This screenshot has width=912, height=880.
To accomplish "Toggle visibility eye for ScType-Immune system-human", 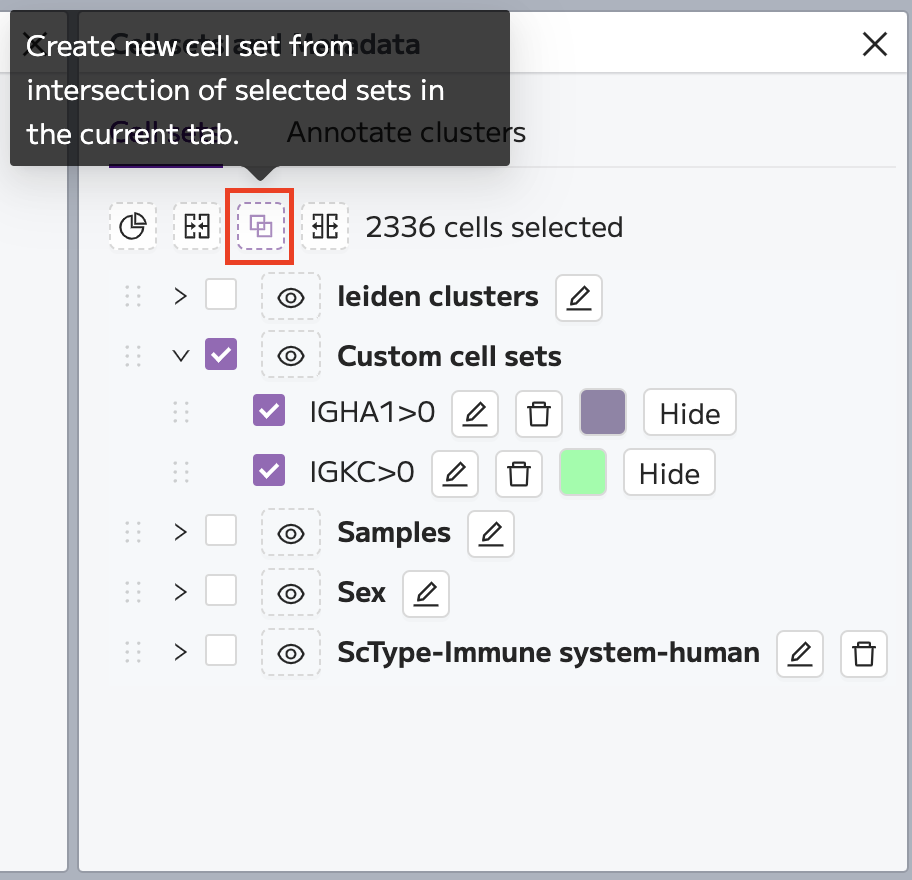I will (291, 653).
